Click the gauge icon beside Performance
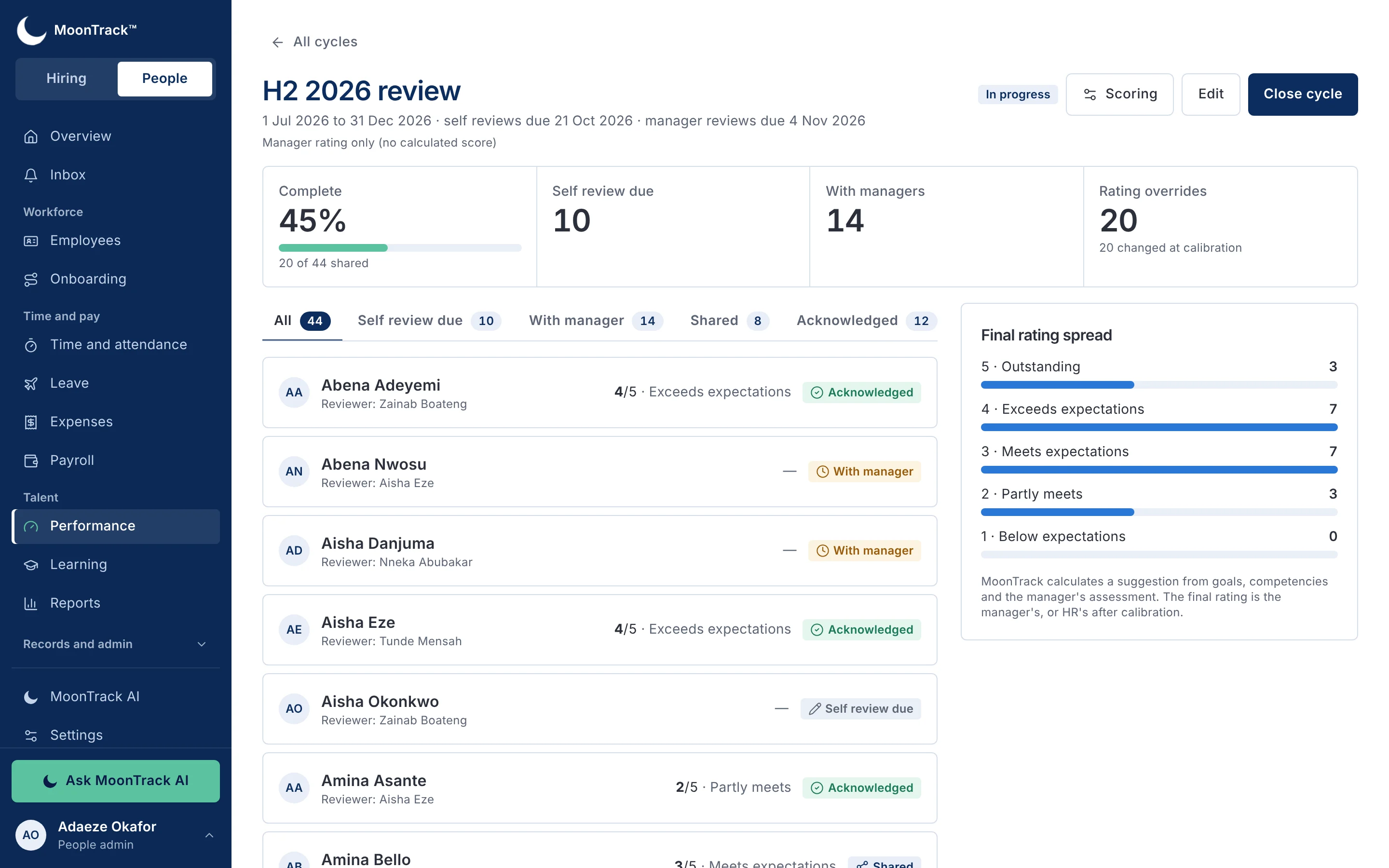 (x=31, y=527)
